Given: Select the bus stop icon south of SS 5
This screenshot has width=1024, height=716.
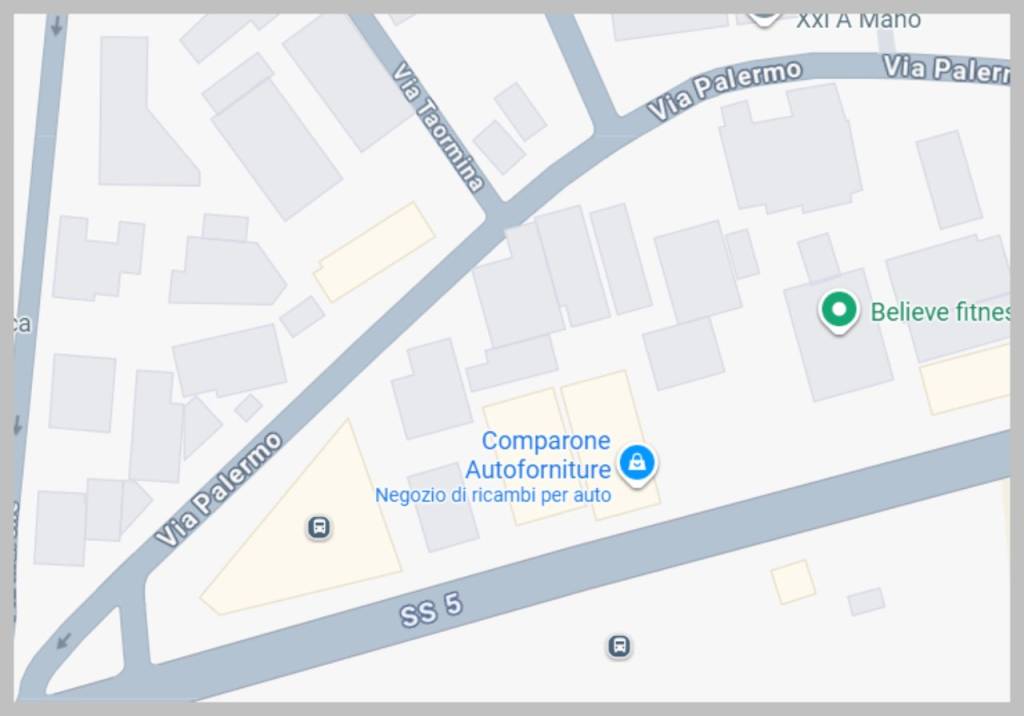Looking at the screenshot, I should pos(619,646).
